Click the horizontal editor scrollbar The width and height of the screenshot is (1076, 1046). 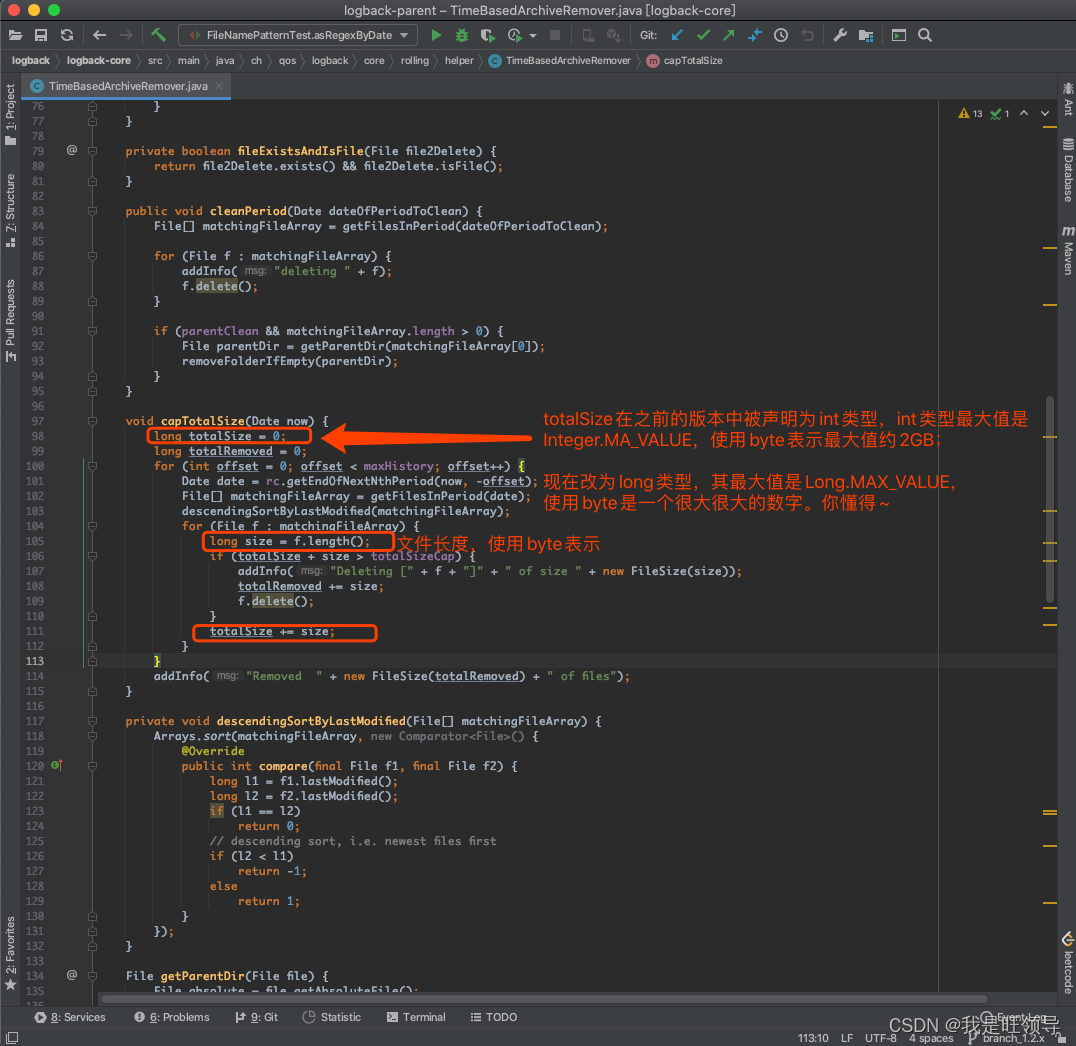(x=543, y=999)
